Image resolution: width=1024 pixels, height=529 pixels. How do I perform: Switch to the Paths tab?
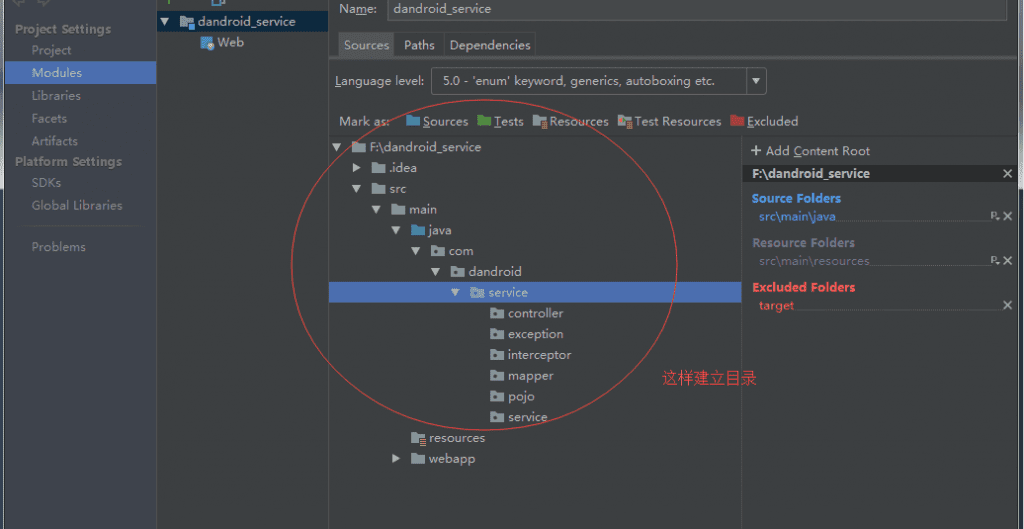[419, 45]
